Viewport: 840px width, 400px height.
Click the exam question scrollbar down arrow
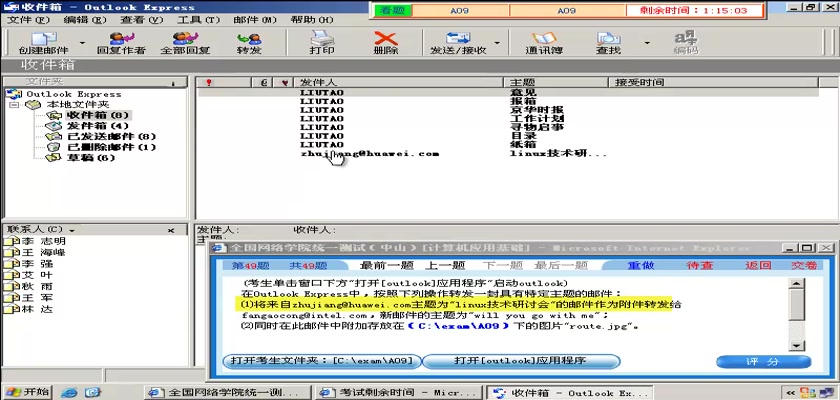pos(797,346)
